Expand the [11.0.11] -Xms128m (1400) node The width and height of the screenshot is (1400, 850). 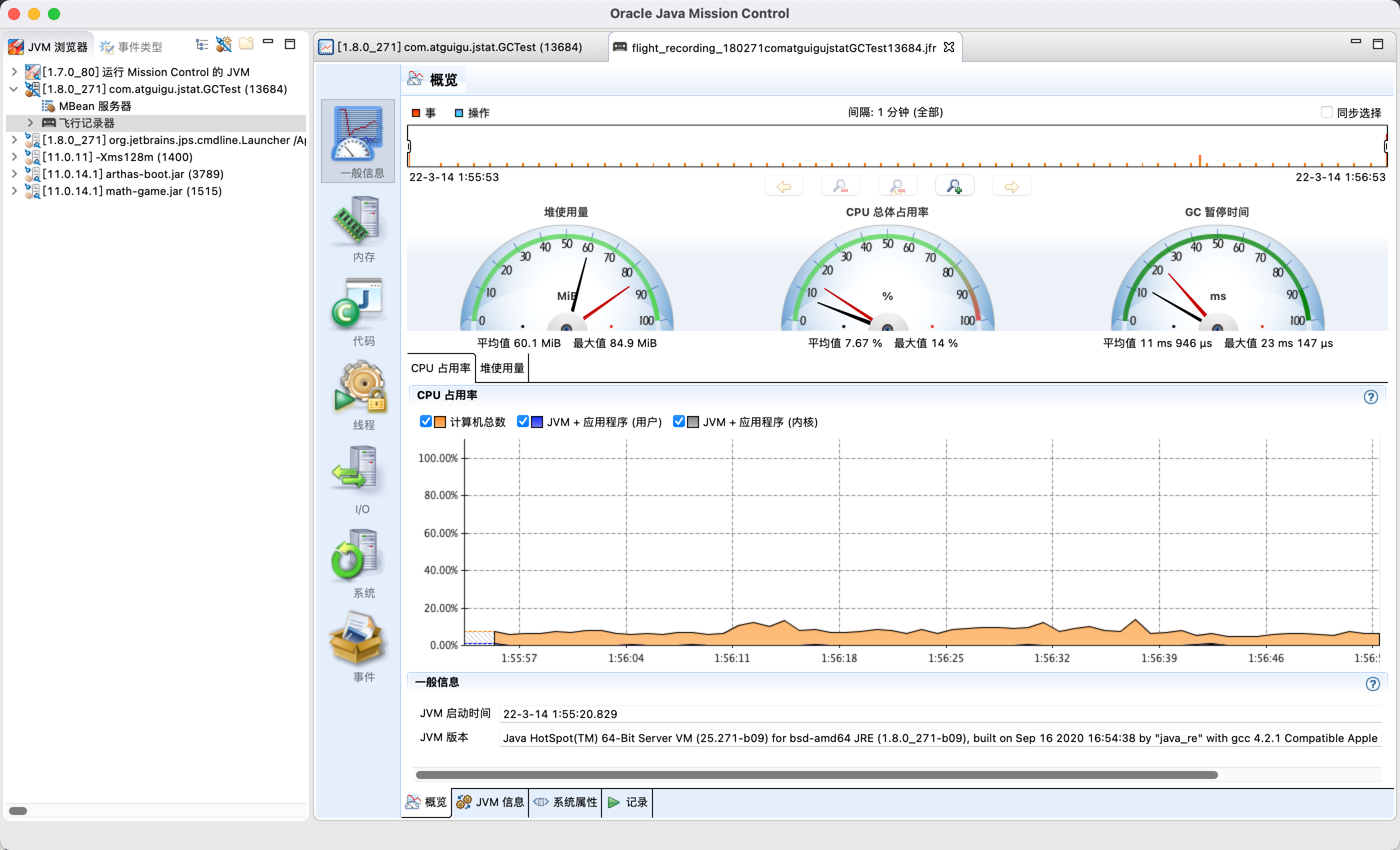[x=14, y=157]
